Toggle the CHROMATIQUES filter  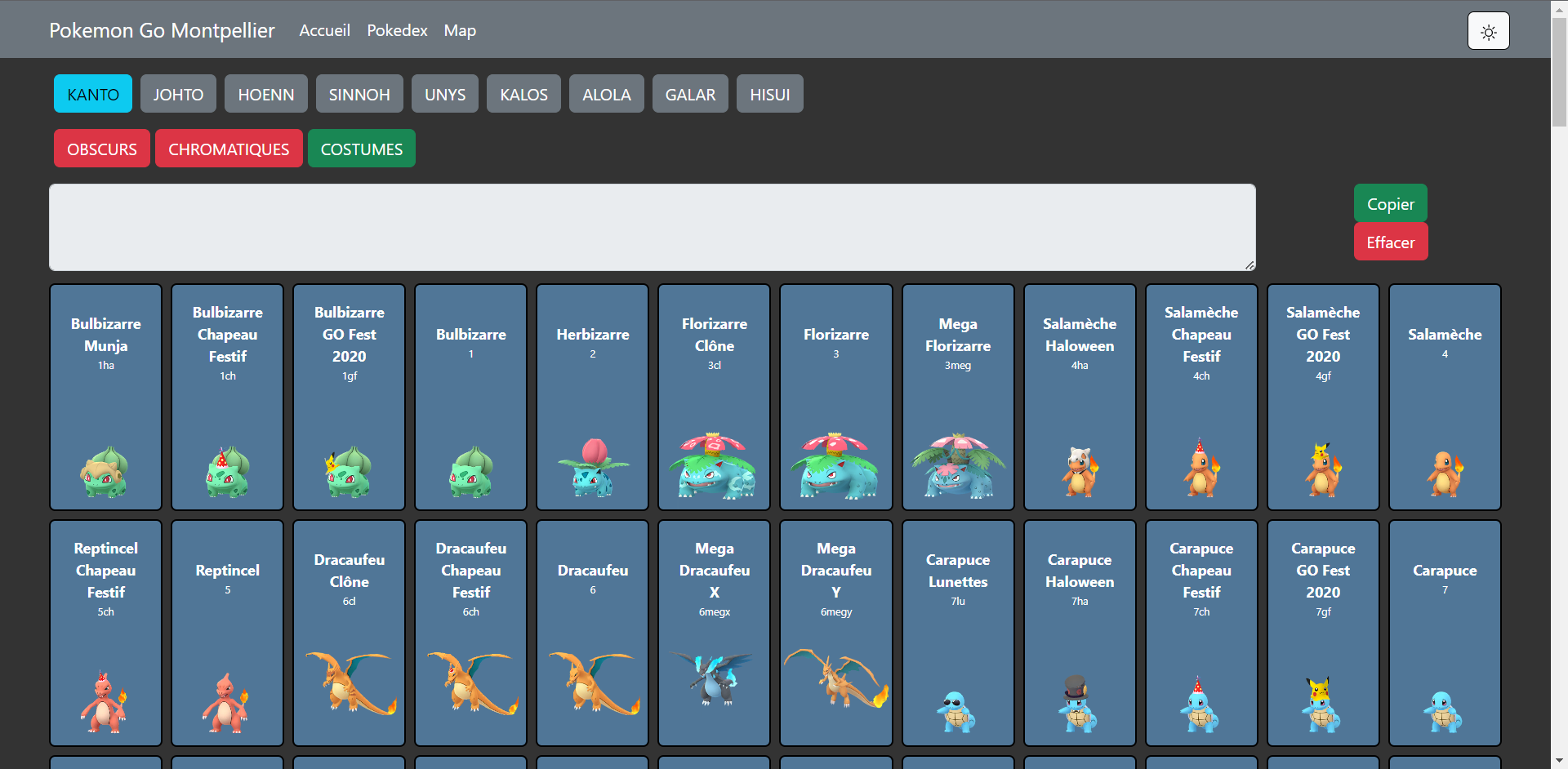[x=229, y=149]
